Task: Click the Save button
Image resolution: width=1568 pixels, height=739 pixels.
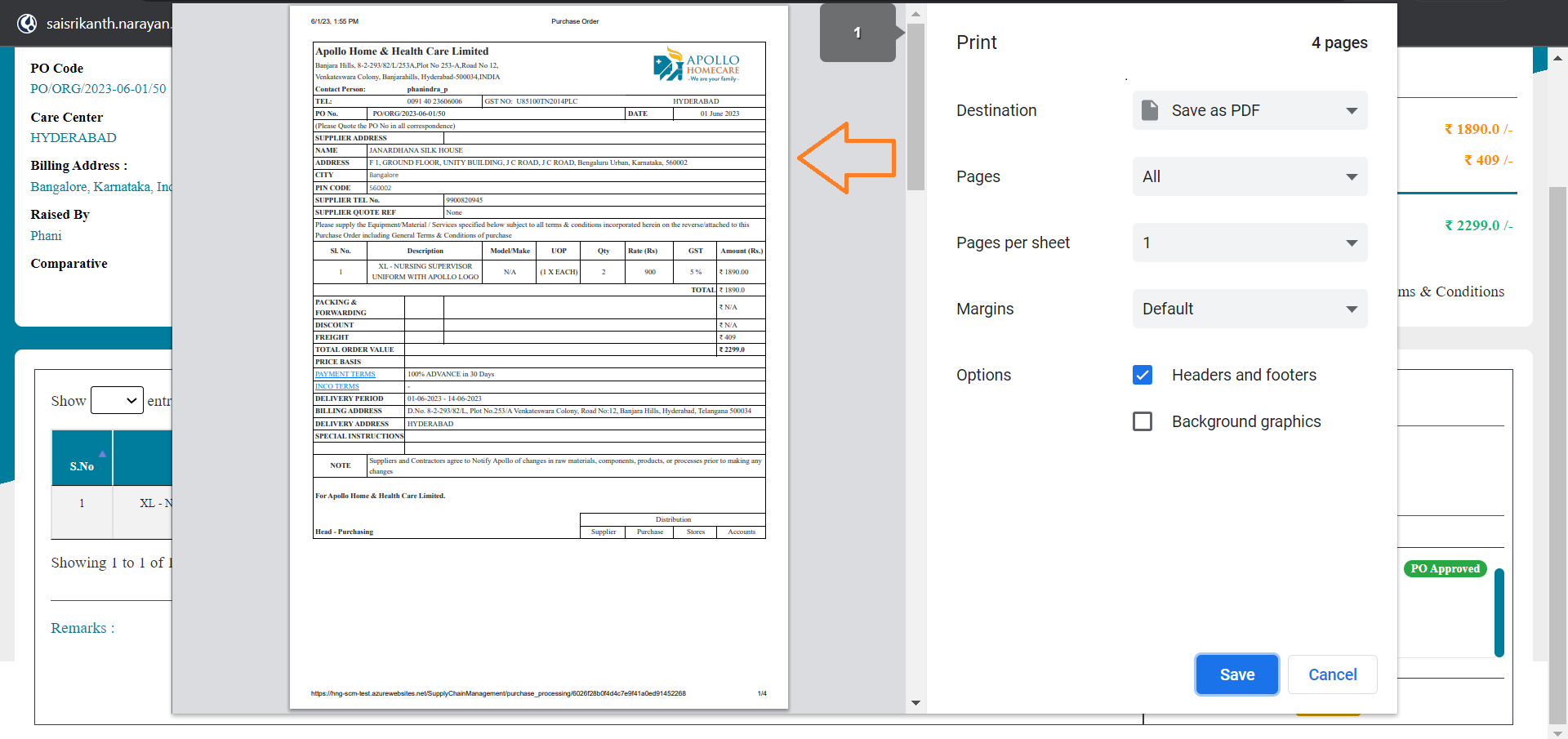Action: 1236,674
